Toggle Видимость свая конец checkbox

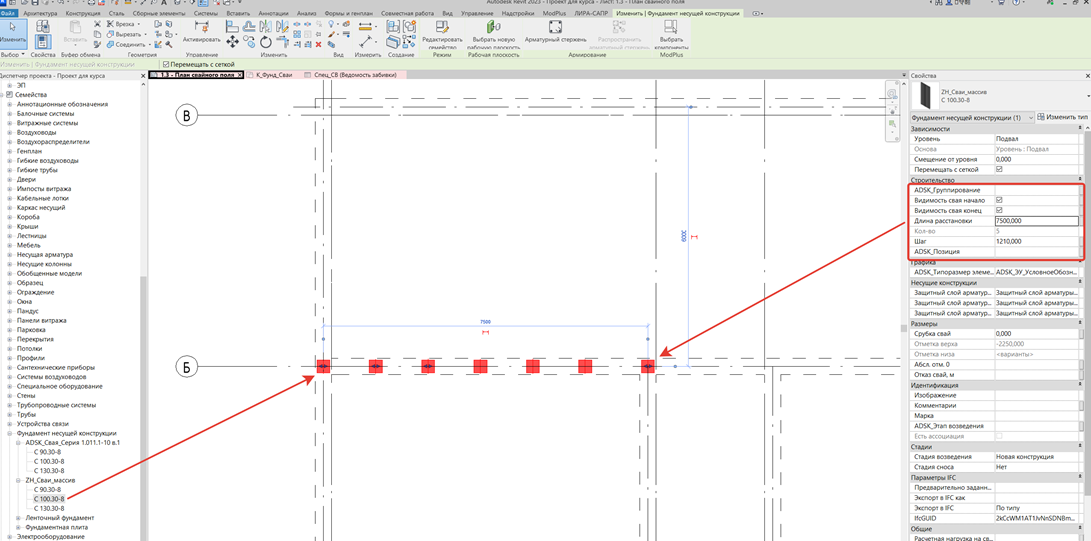tap(999, 210)
